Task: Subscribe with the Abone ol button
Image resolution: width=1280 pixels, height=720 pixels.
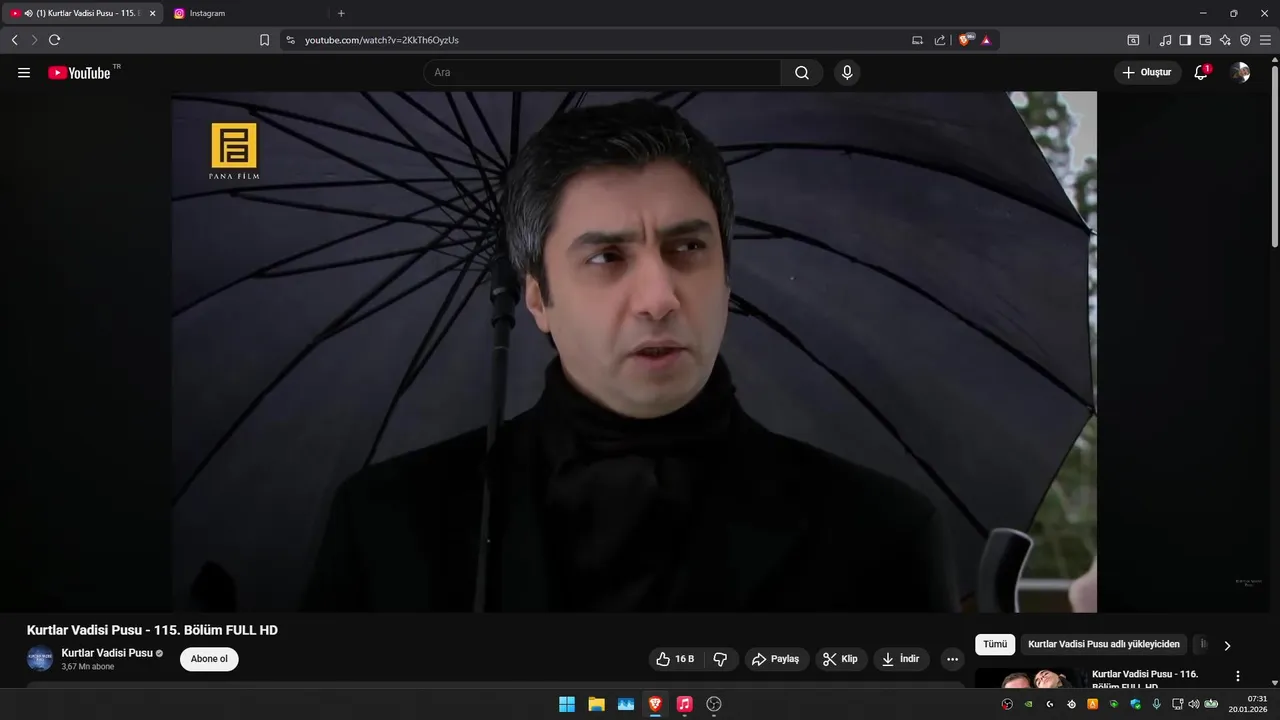Action: coord(209,659)
